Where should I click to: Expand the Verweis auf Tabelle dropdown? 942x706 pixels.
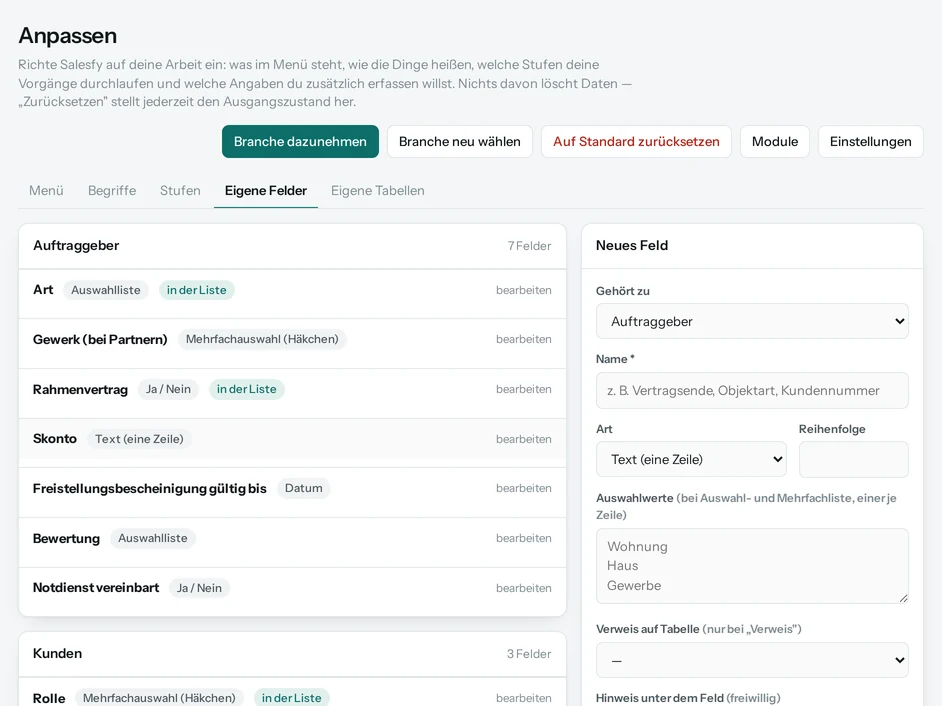[752, 660]
